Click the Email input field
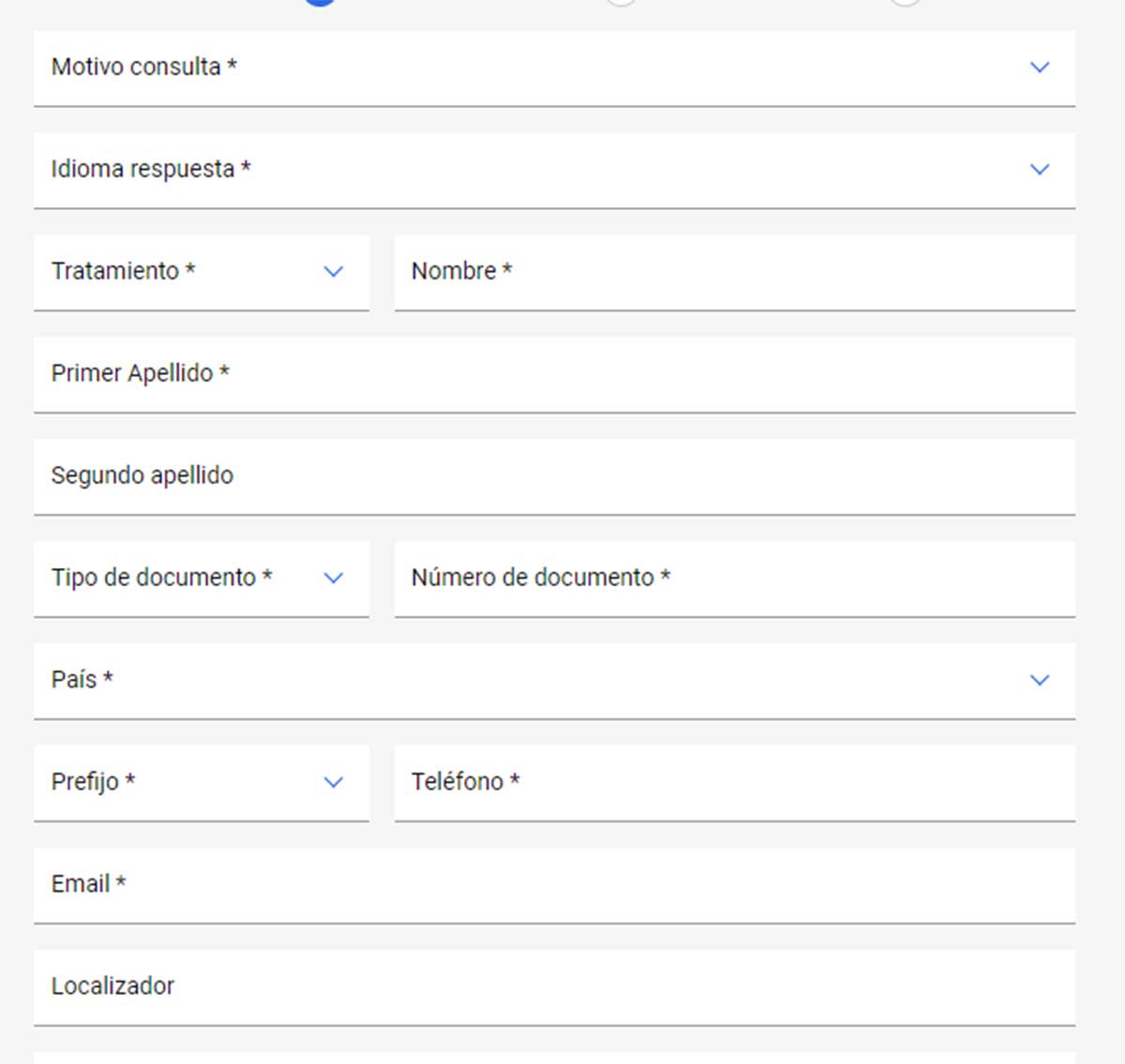This screenshot has height=1064, width=1125. (x=553, y=885)
